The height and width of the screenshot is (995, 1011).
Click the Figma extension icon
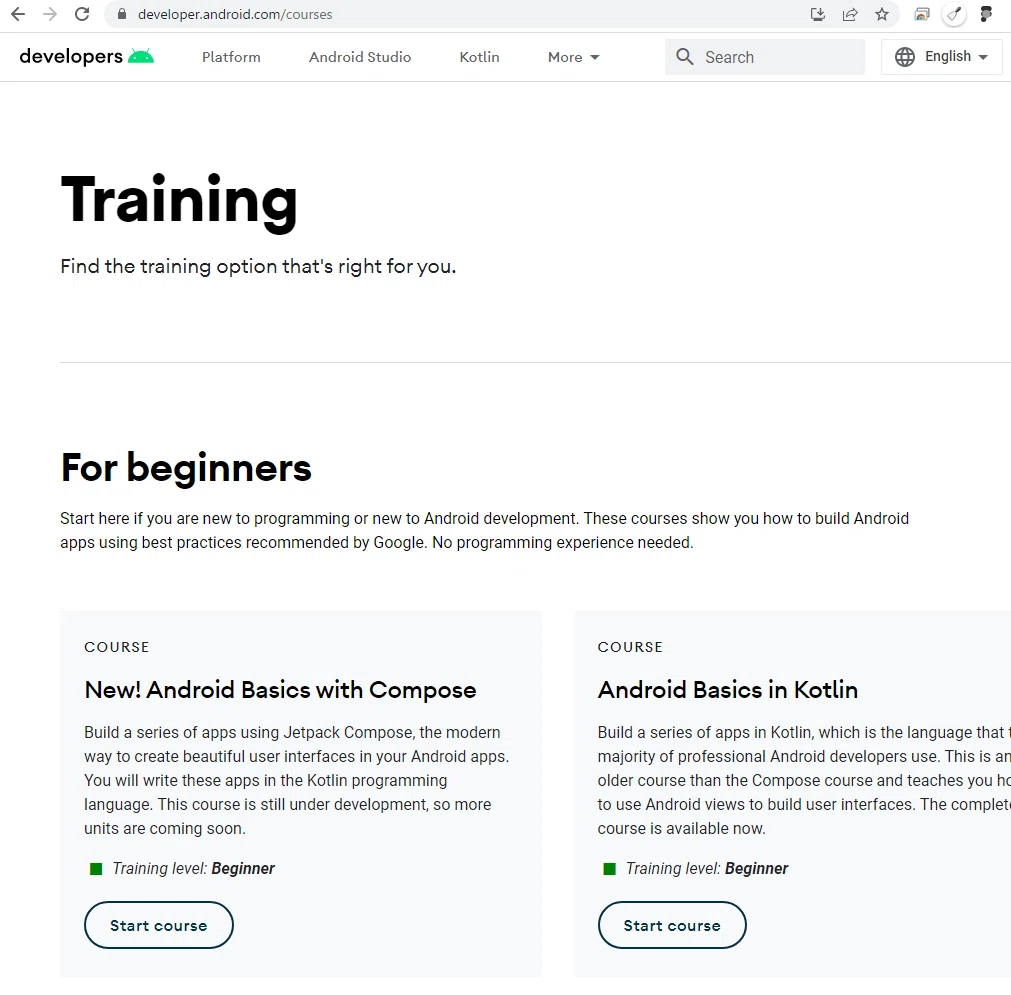pos(986,14)
